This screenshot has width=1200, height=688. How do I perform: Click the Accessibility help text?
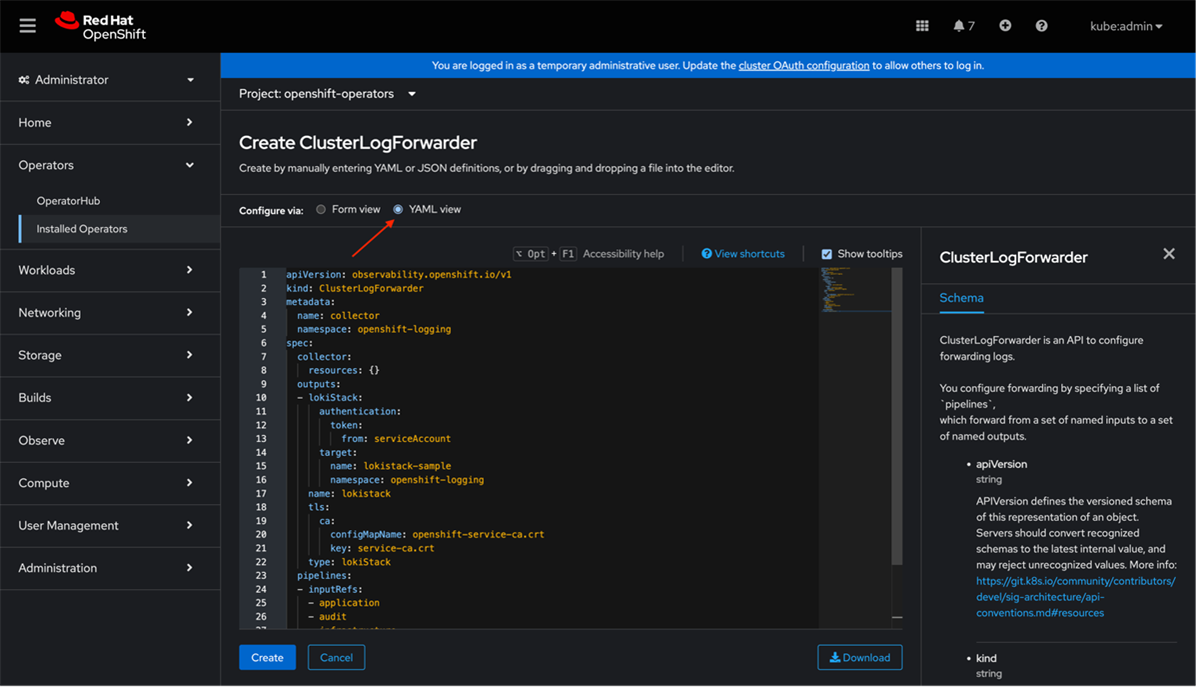(x=623, y=254)
